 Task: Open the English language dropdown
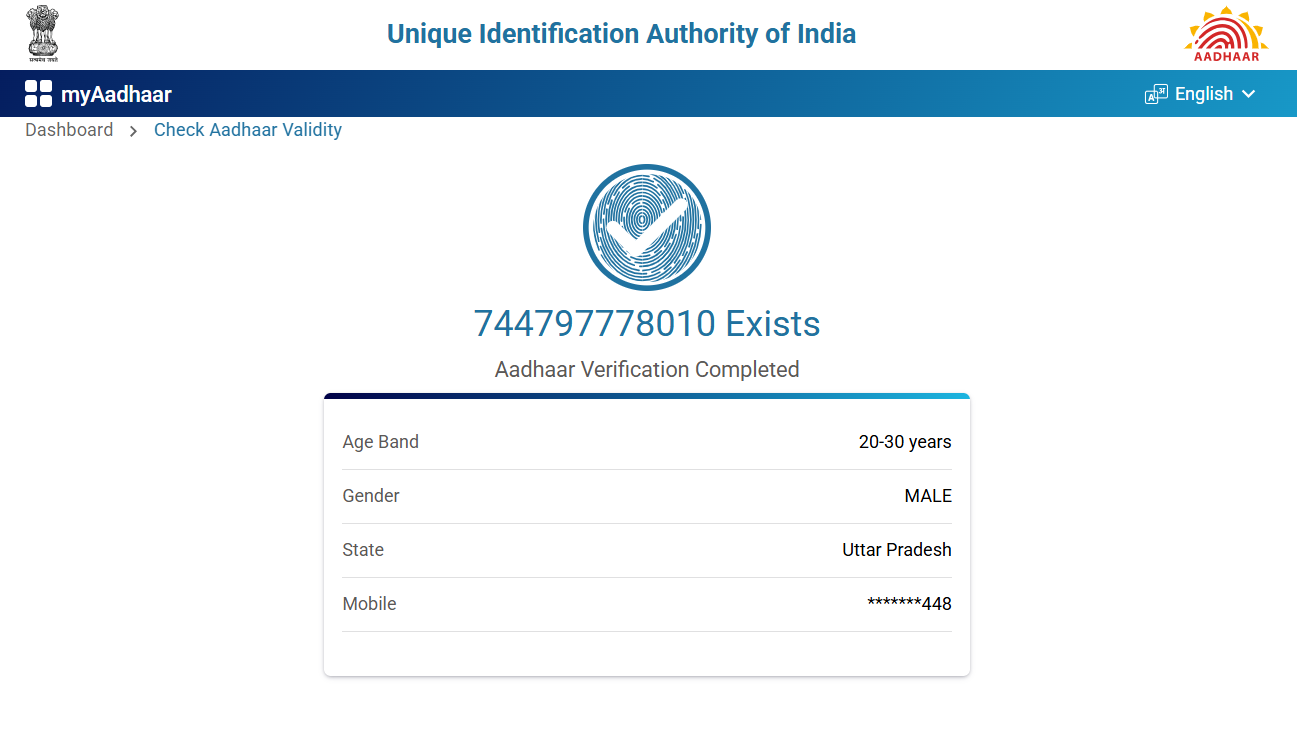click(x=1203, y=94)
